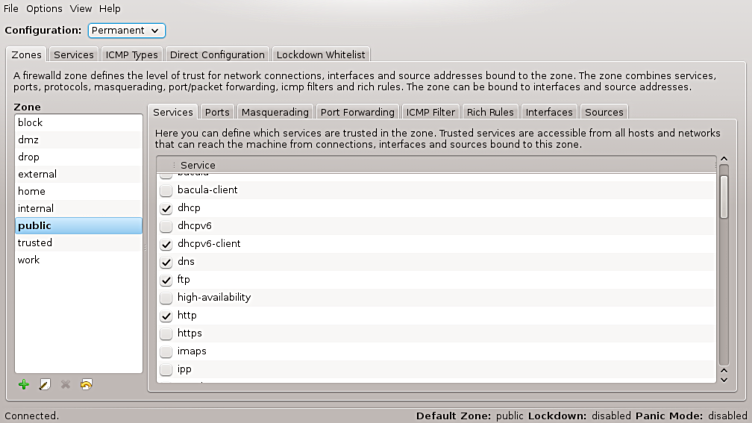This screenshot has height=423, width=752.
Task: Open the Configuration dropdown set to Permanent
Action: coord(127,31)
